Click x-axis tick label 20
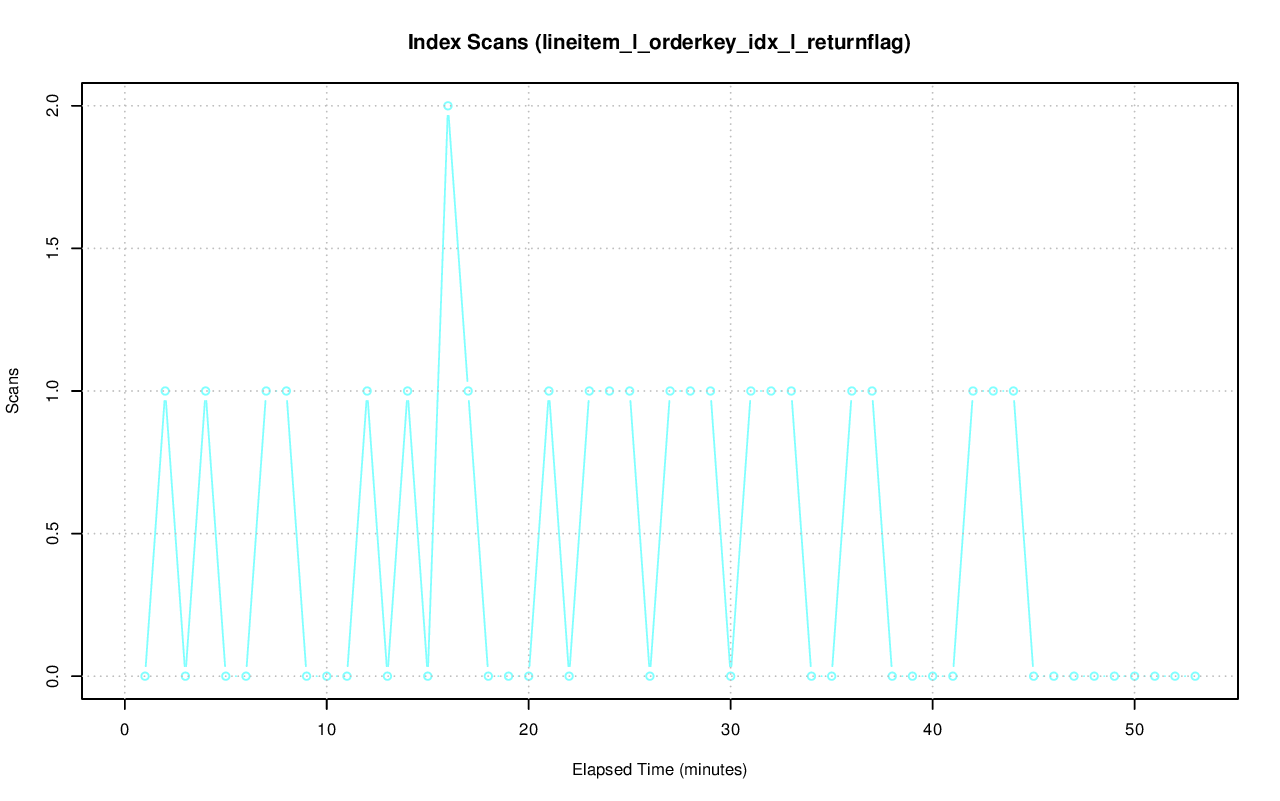The height and width of the screenshot is (801, 1280). (528, 729)
